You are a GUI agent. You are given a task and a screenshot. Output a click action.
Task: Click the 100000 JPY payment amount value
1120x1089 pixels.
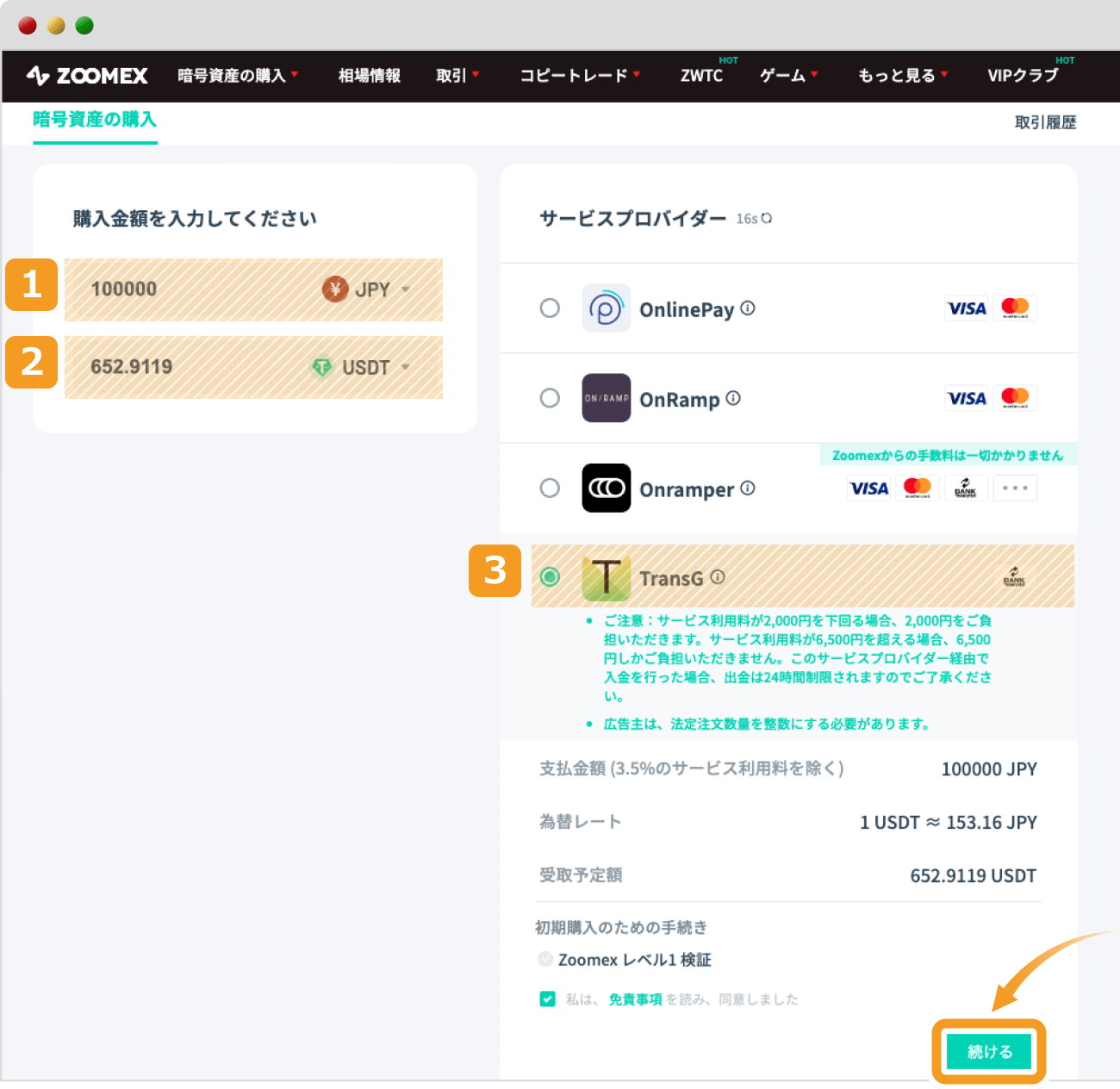(988, 769)
